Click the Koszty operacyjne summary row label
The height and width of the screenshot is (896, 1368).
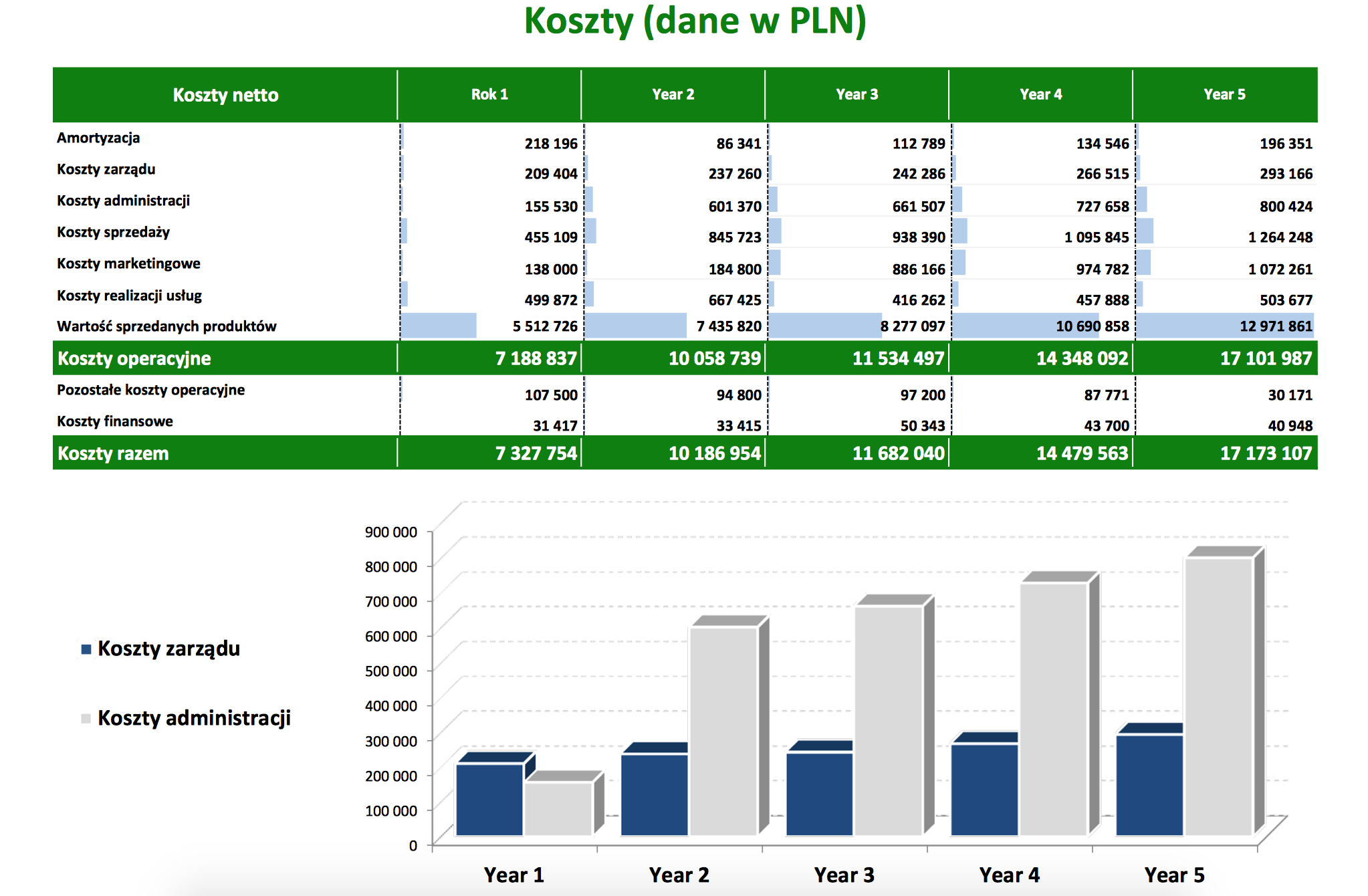[x=134, y=358]
